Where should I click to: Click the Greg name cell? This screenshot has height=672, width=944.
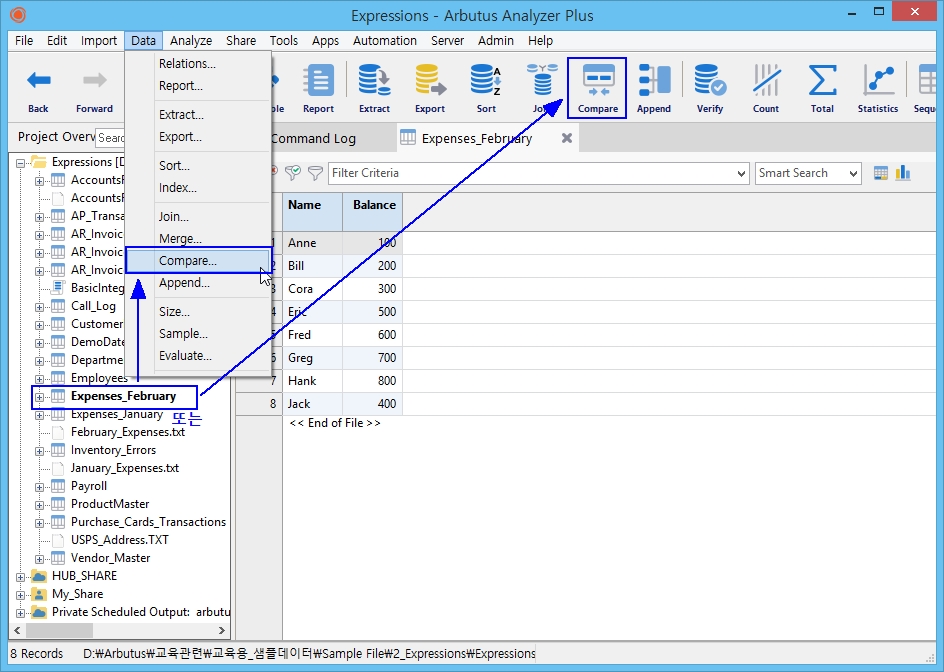pos(312,358)
